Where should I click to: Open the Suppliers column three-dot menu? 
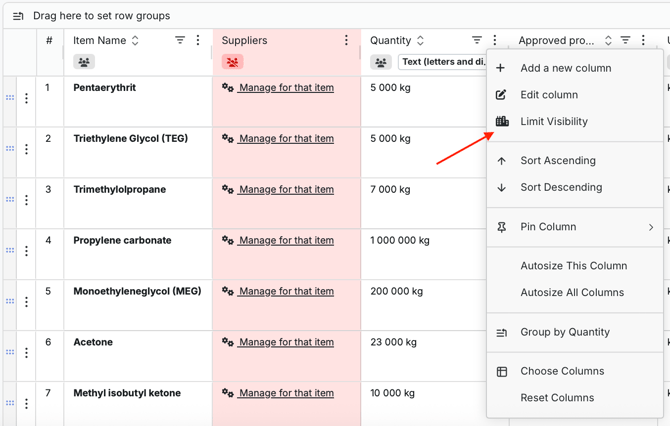(346, 40)
